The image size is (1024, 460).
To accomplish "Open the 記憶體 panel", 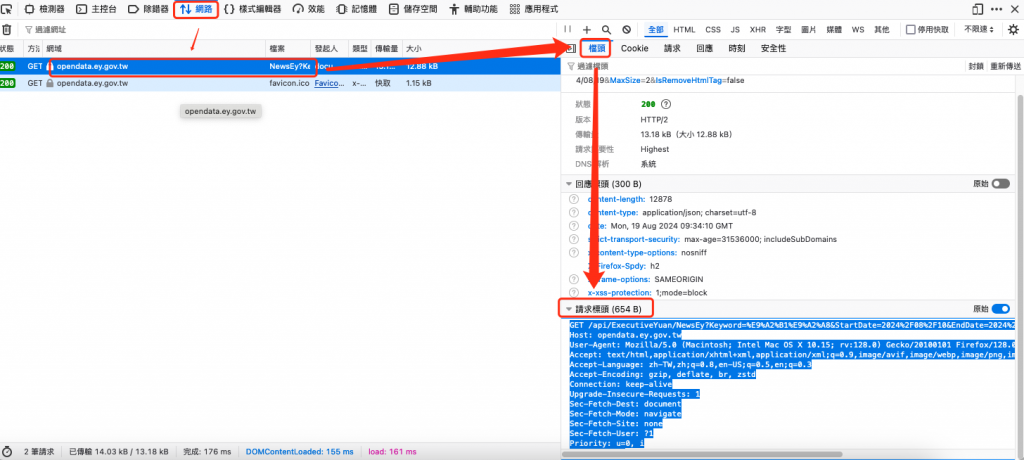I will [x=356, y=9].
